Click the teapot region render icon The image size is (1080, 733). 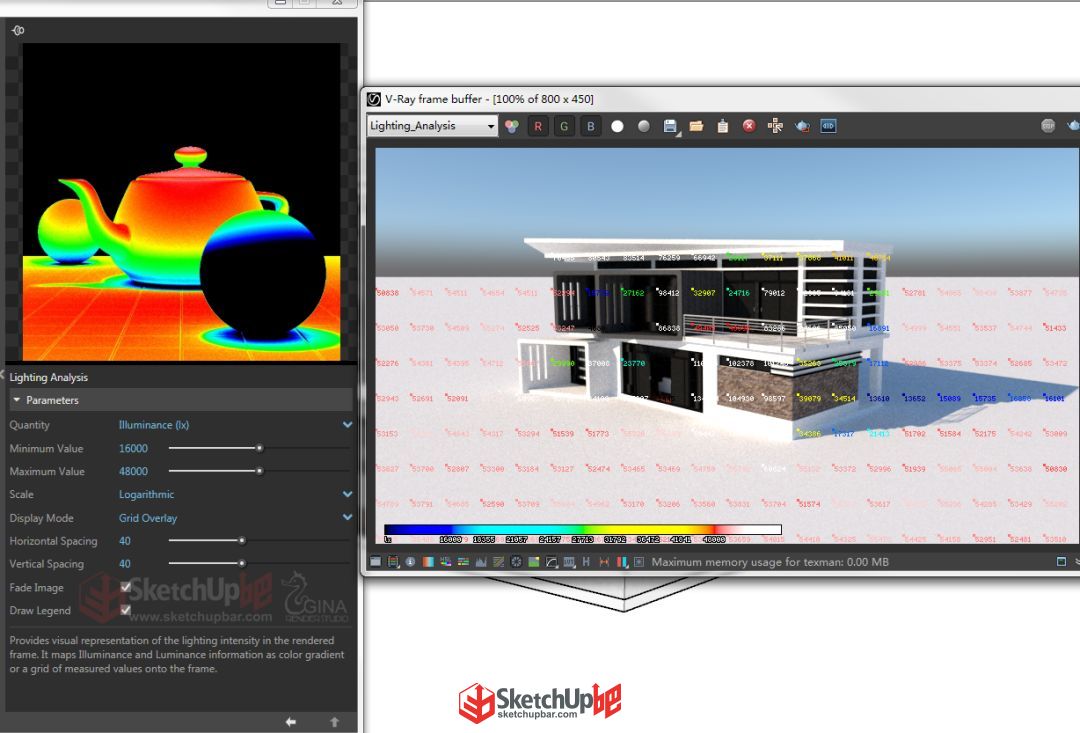[802, 126]
